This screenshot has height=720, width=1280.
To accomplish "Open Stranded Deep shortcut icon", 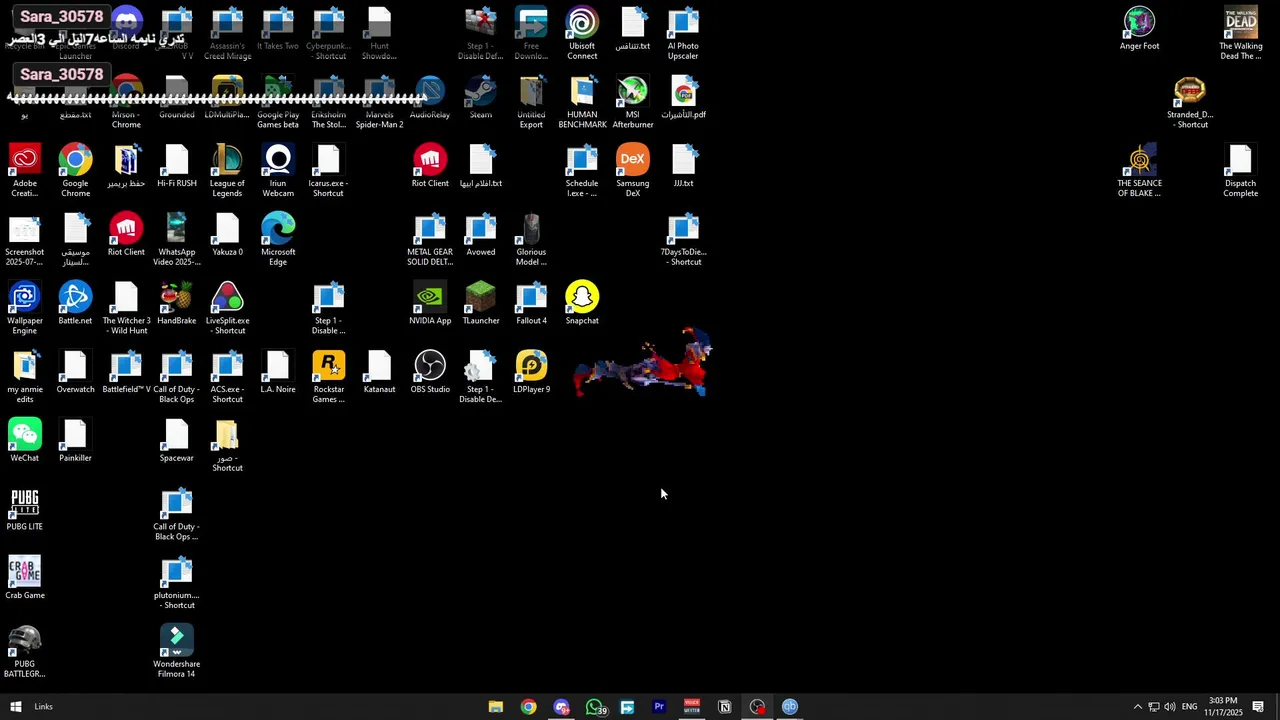I will [1190, 102].
